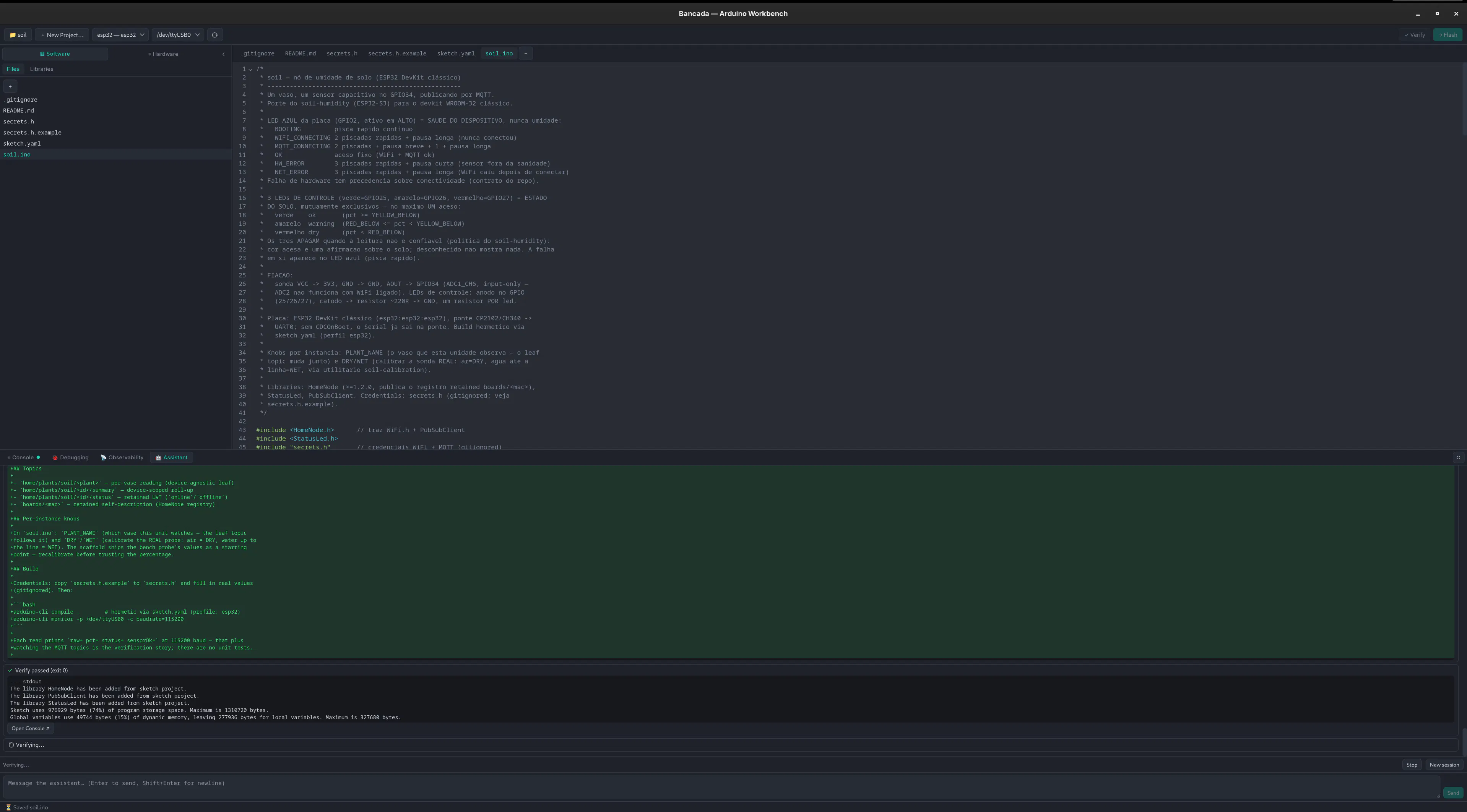The image size is (1467, 812).
Task: Open the soil project folder button
Action: click(x=18, y=35)
